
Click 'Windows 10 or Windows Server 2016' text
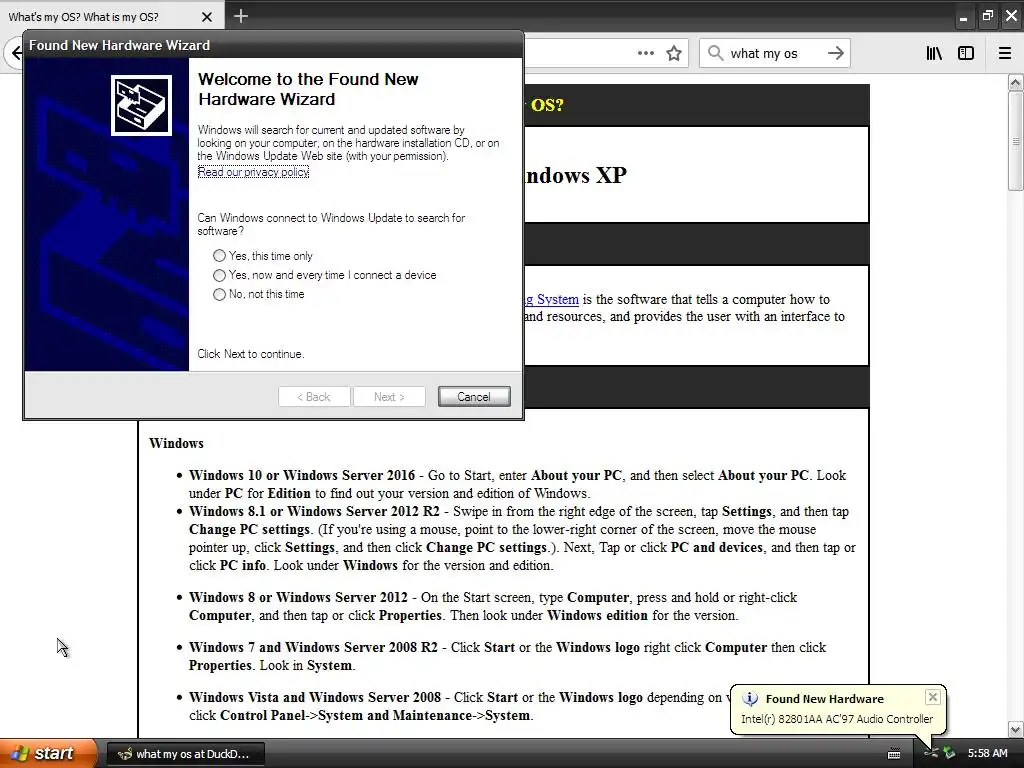pyautogui.click(x=302, y=475)
